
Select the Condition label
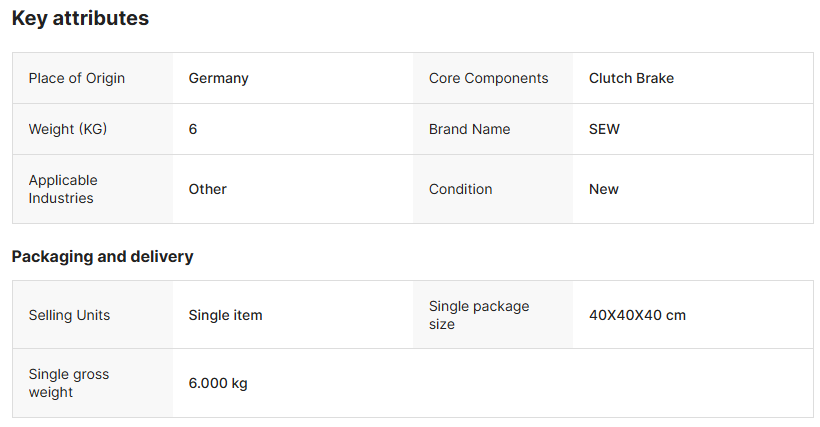tap(461, 189)
